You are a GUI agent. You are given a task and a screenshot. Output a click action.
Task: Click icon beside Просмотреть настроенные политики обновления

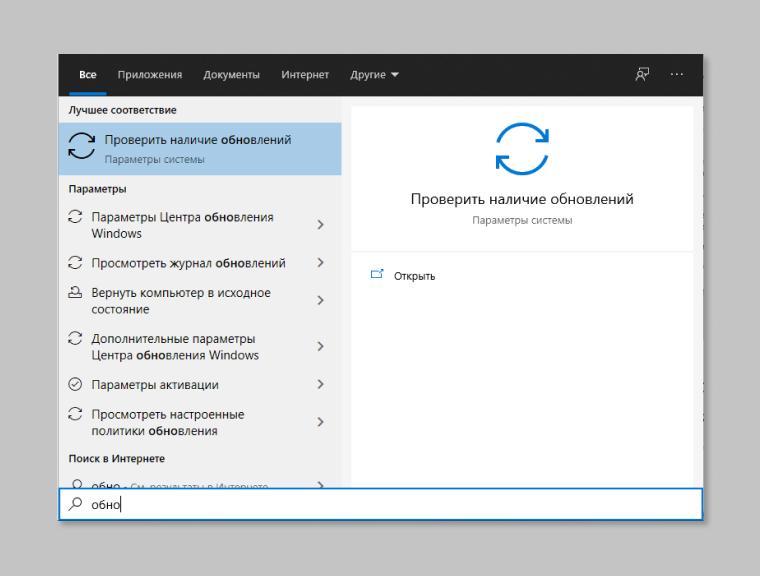[75, 414]
